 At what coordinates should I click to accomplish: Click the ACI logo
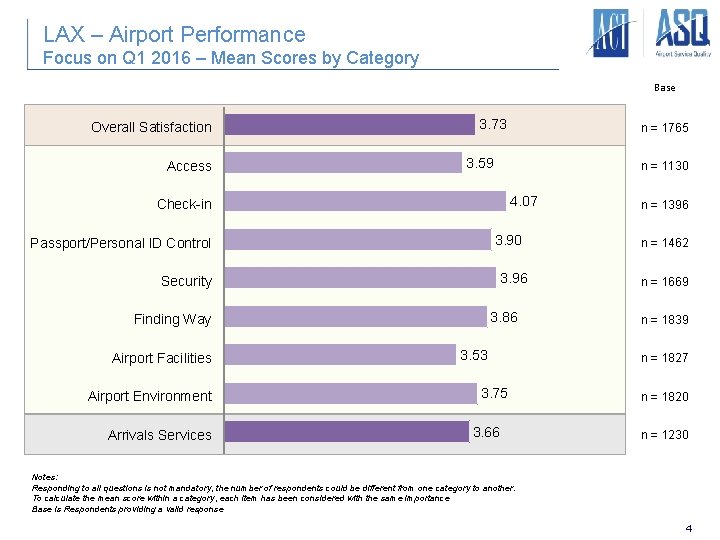pos(610,33)
